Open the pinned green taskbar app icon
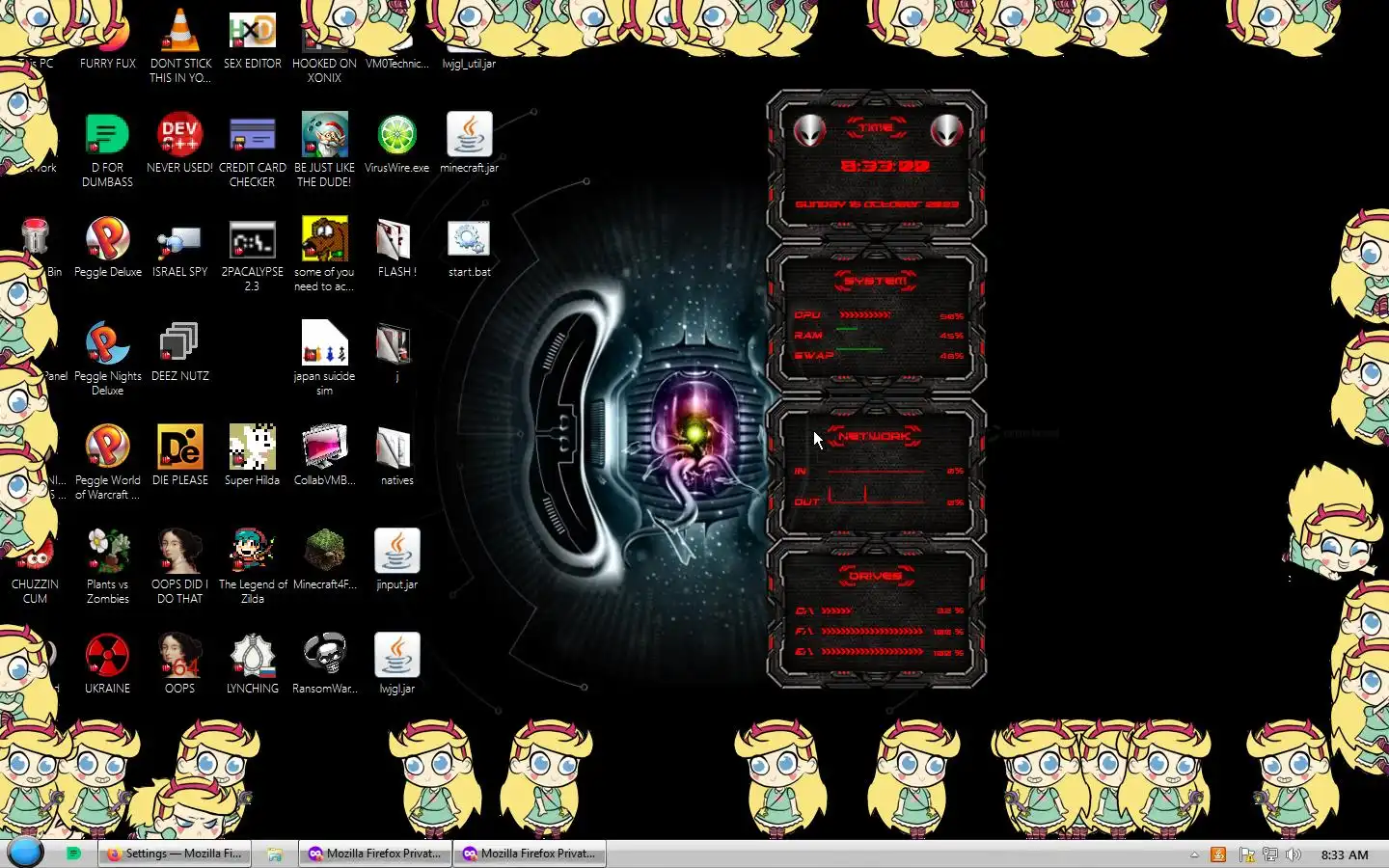1389x868 pixels. (x=73, y=854)
